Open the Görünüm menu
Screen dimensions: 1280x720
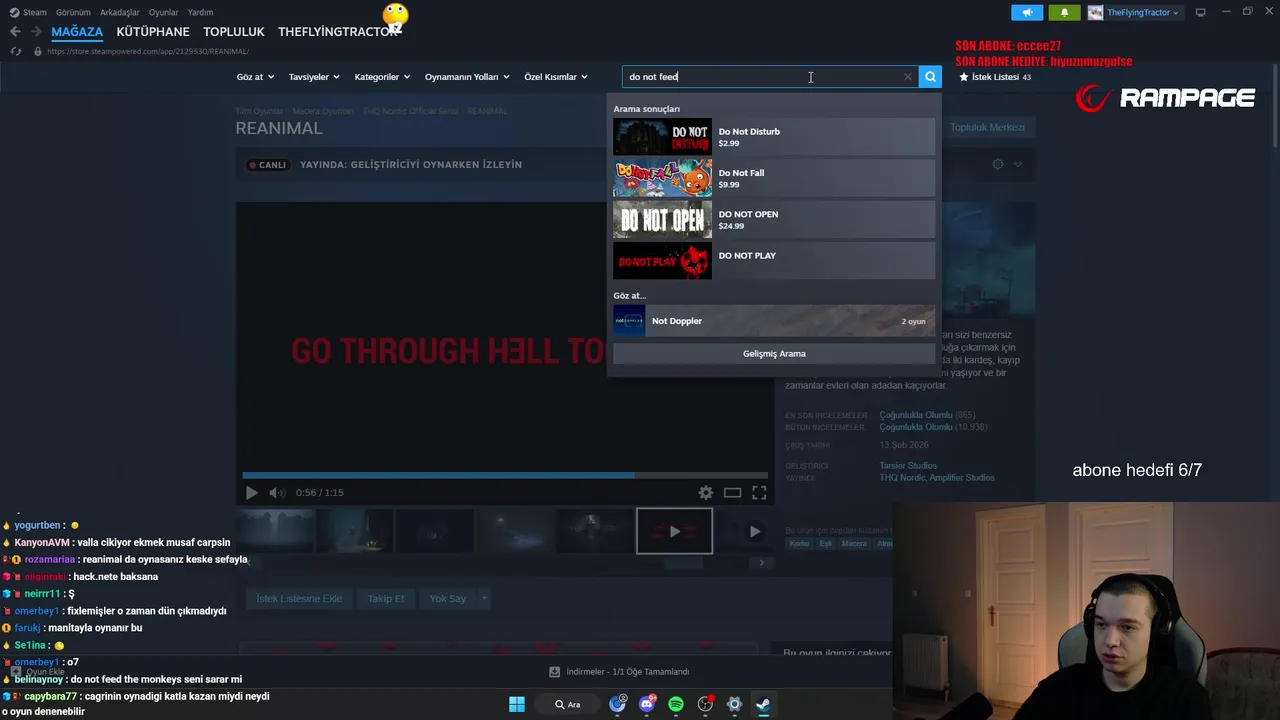(73, 12)
